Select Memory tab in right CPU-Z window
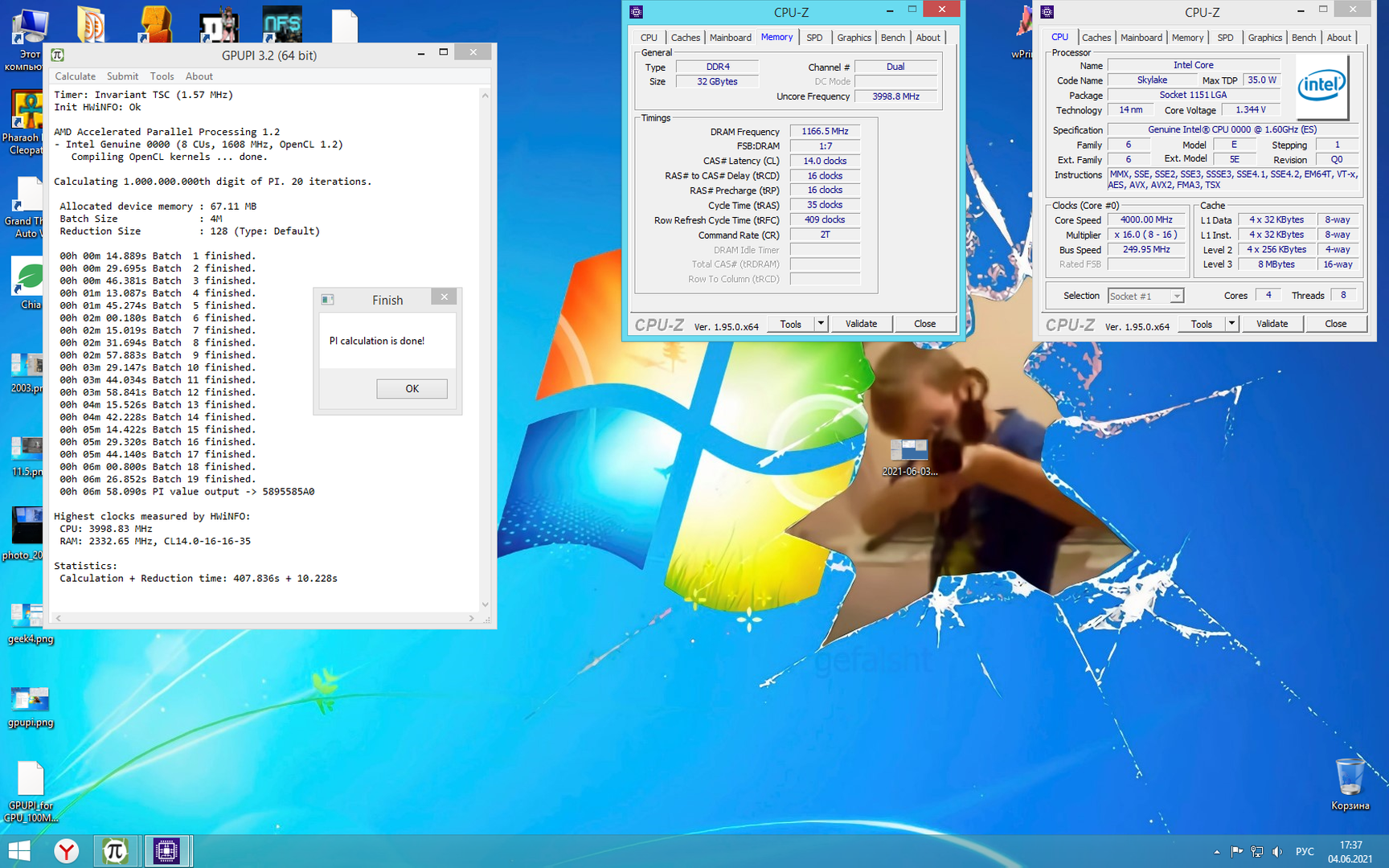This screenshot has width=1389, height=868. point(1187,38)
